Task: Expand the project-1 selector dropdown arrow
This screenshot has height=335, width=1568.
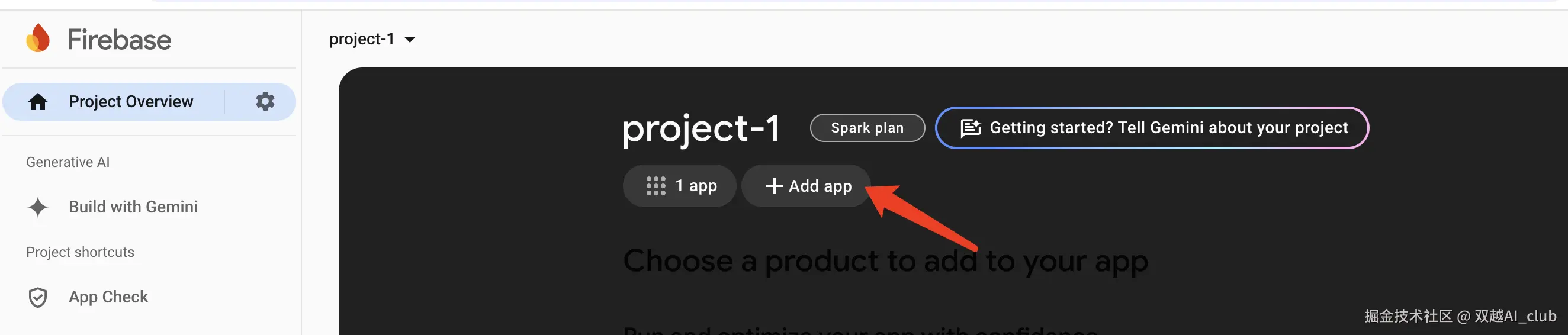Action: click(410, 40)
